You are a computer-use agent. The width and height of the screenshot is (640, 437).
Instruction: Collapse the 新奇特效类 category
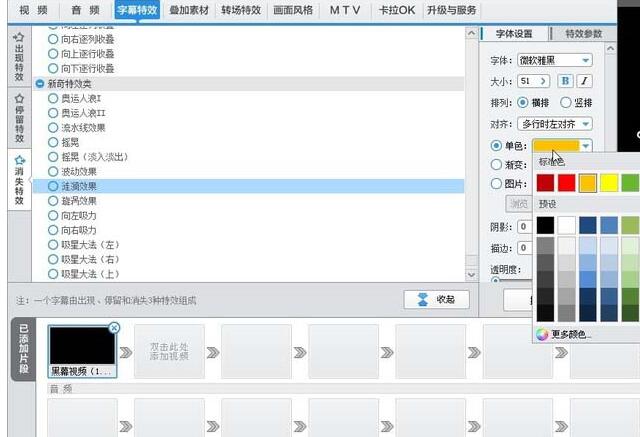(40, 84)
